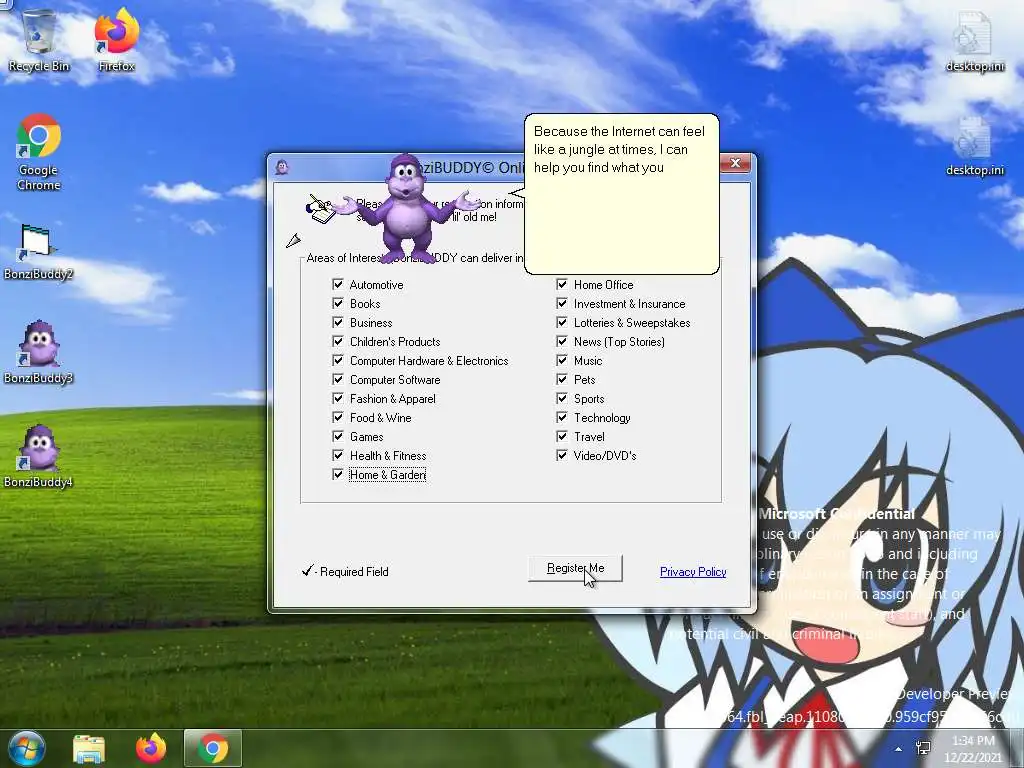Select the Google Chrome desktop shortcut
The image size is (1024, 768).
point(39,152)
